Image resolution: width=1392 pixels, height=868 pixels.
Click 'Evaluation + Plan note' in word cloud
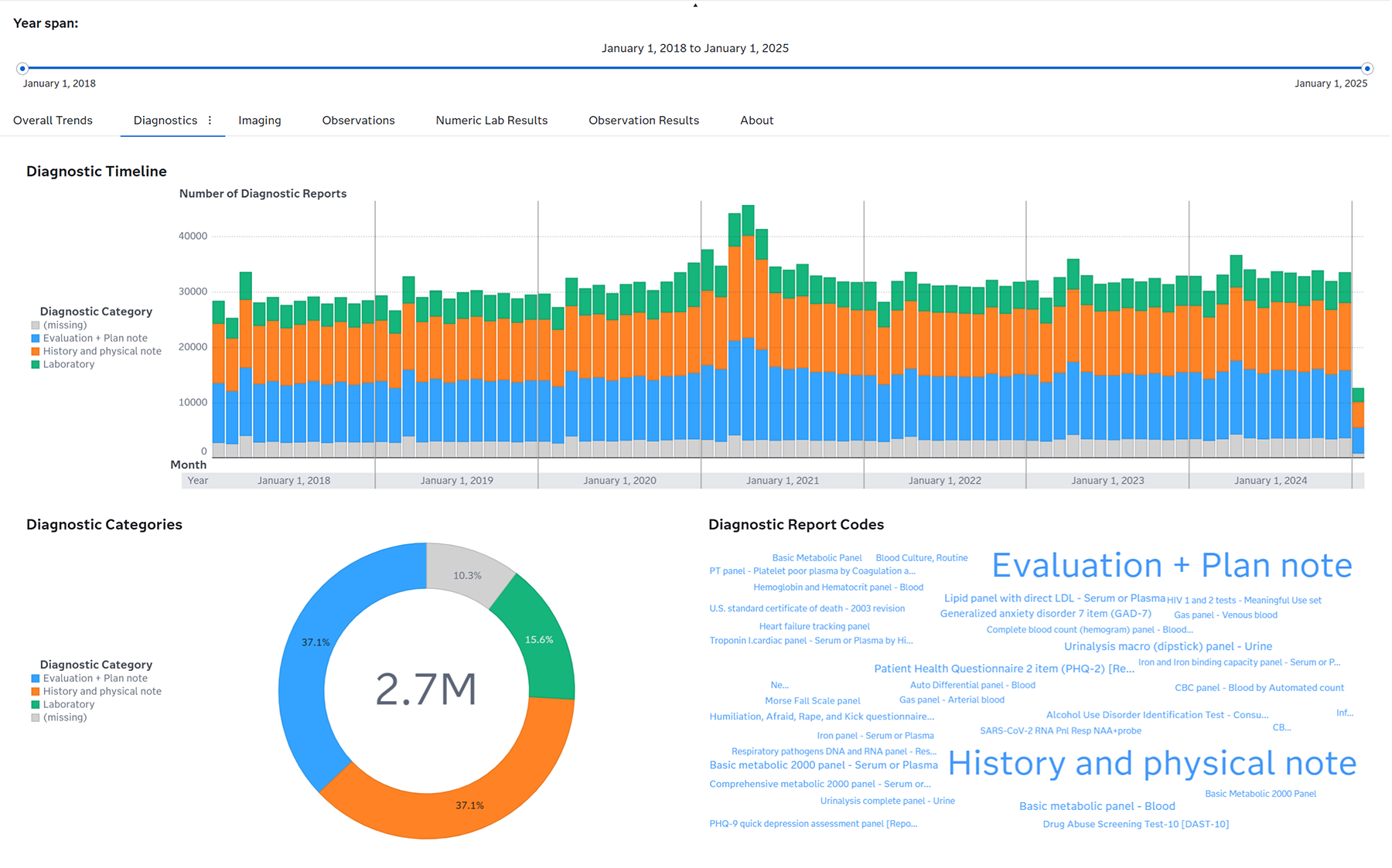click(x=1172, y=565)
